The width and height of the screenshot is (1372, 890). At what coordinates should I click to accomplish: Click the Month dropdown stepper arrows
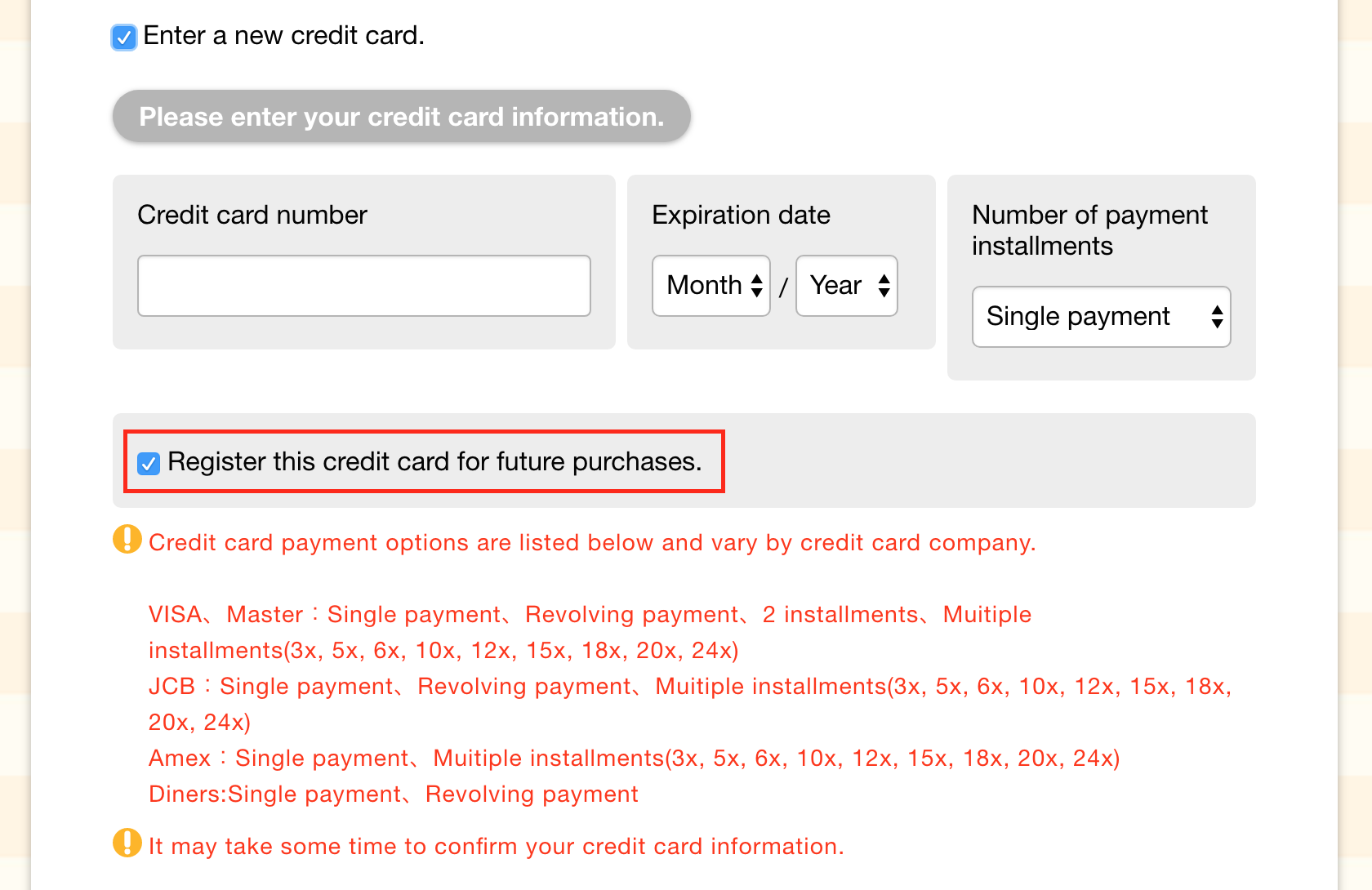tap(757, 286)
